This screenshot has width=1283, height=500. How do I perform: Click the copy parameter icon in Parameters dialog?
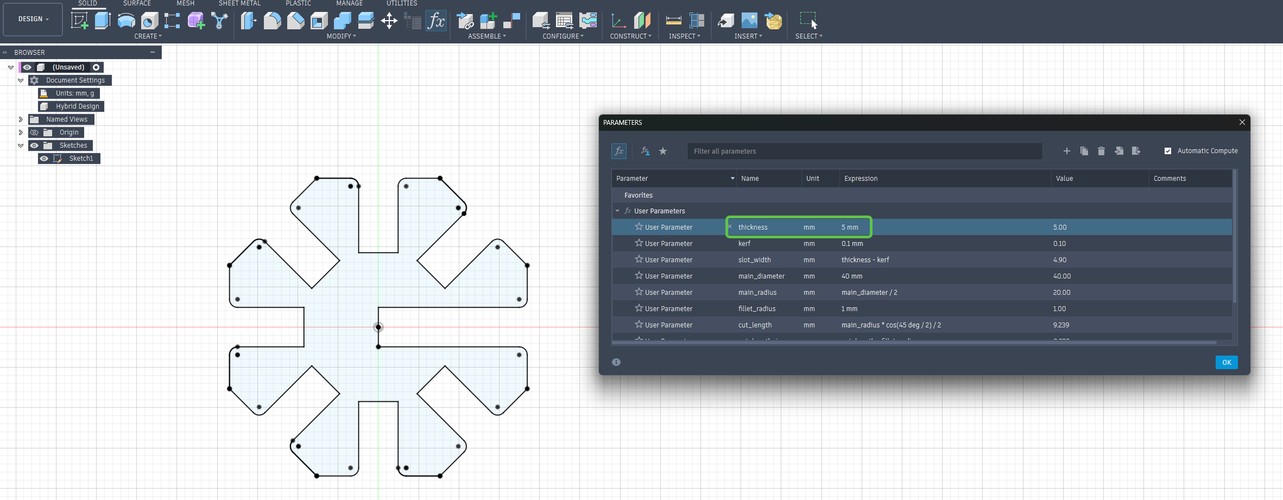click(1084, 151)
